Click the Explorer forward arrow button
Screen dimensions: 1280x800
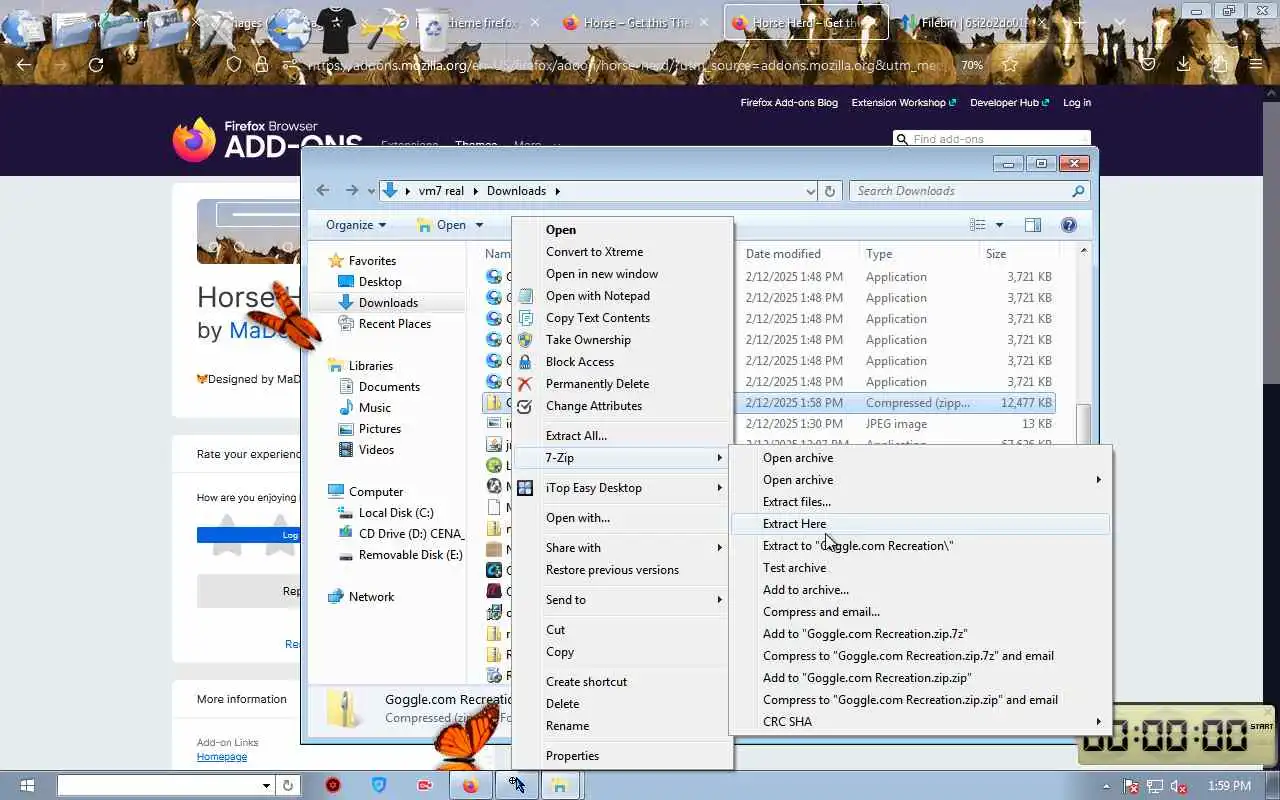[351, 190]
